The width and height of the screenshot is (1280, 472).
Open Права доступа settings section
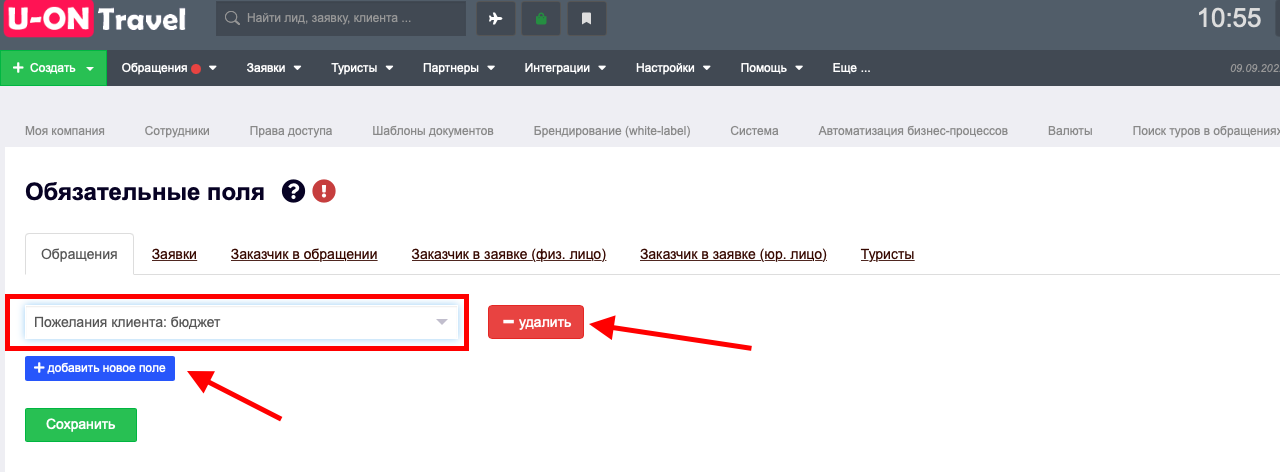291,131
